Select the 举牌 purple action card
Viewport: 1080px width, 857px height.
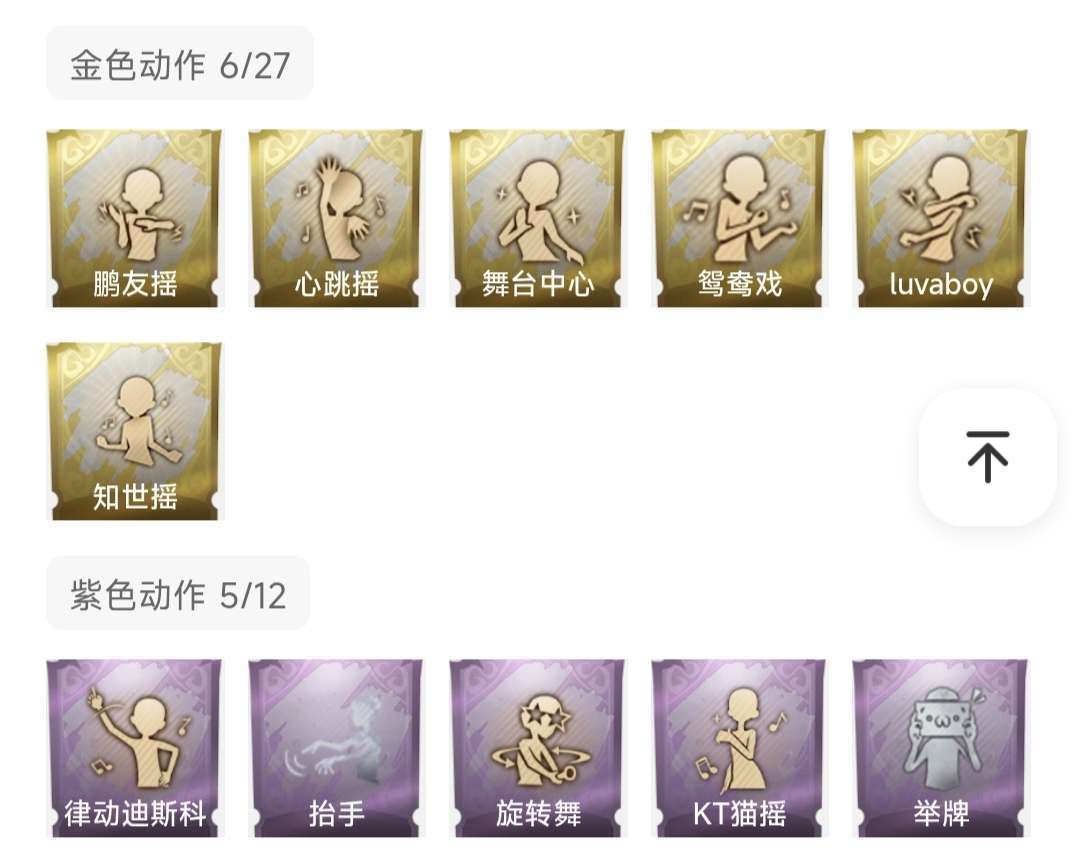[940, 748]
